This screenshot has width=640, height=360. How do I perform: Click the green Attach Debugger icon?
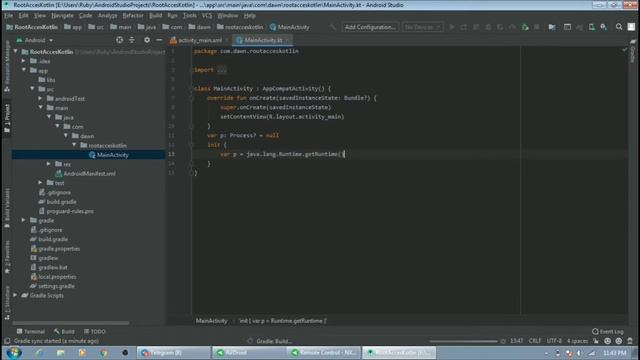click(525, 27)
